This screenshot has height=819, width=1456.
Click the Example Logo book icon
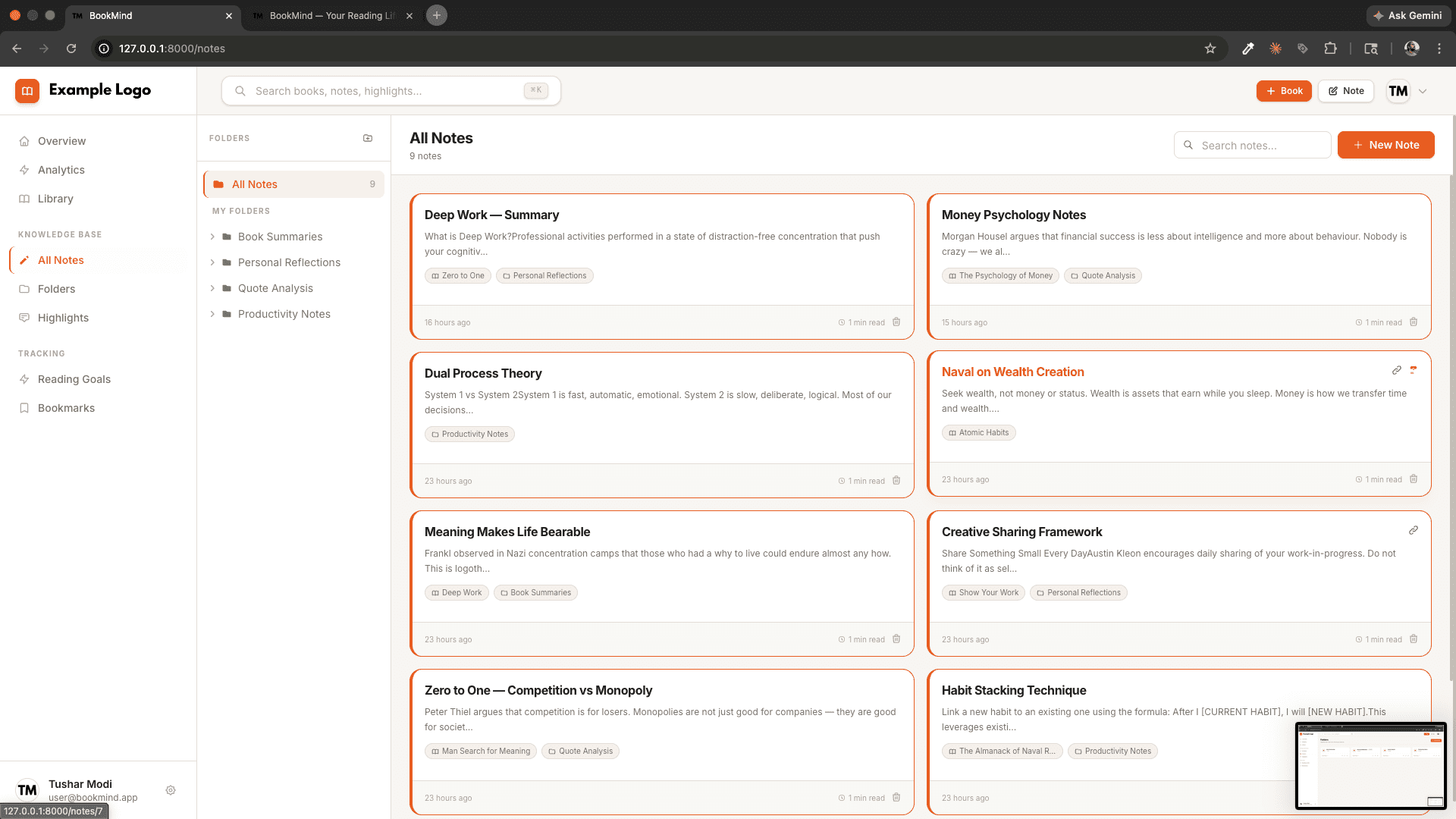(27, 91)
